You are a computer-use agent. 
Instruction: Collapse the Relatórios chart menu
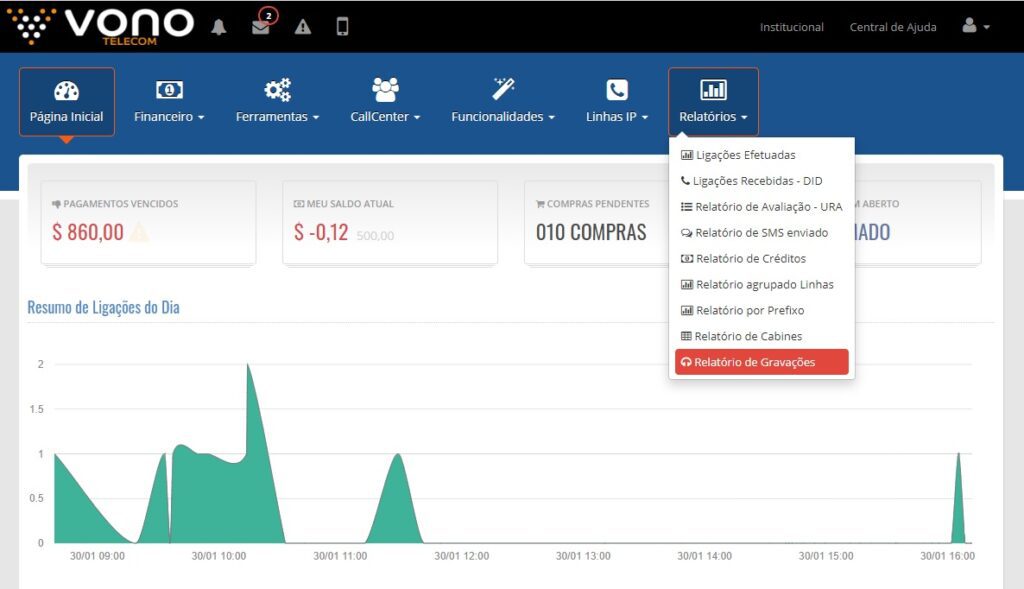pyautogui.click(x=713, y=102)
